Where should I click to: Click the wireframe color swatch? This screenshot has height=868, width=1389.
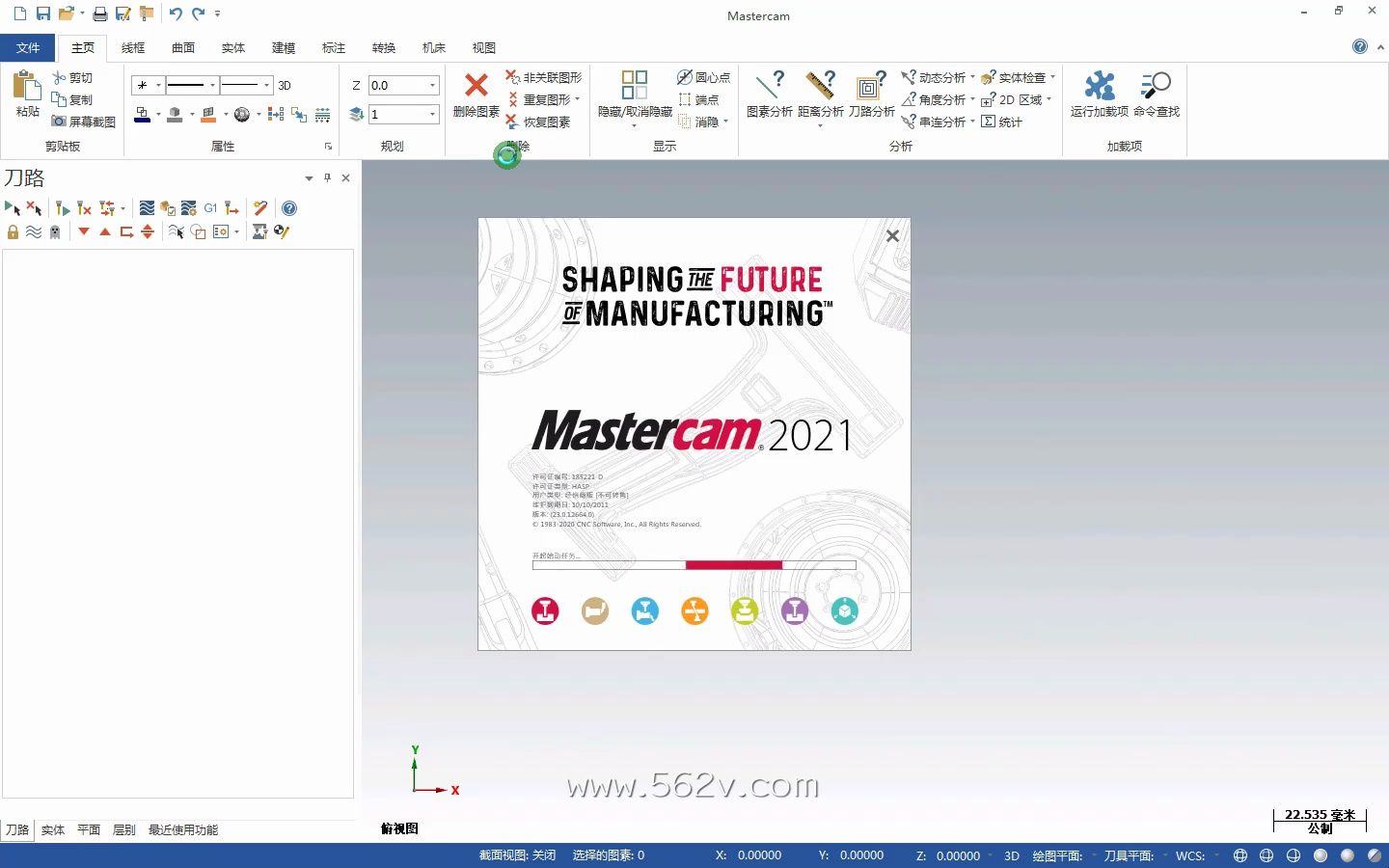[142, 115]
